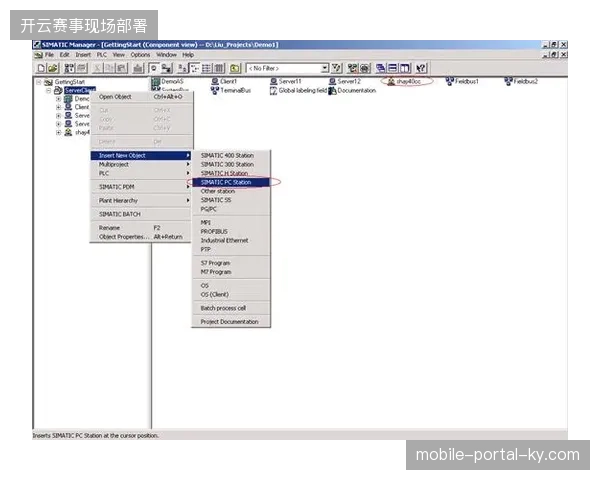Image resolution: width=600 pixels, height=480 pixels.
Task: Open the File menu
Action: (49, 55)
